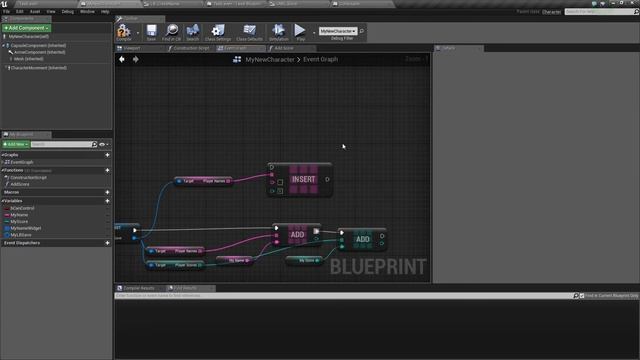Collapse the Functions section
The width and height of the screenshot is (640, 360).
pos(2,170)
